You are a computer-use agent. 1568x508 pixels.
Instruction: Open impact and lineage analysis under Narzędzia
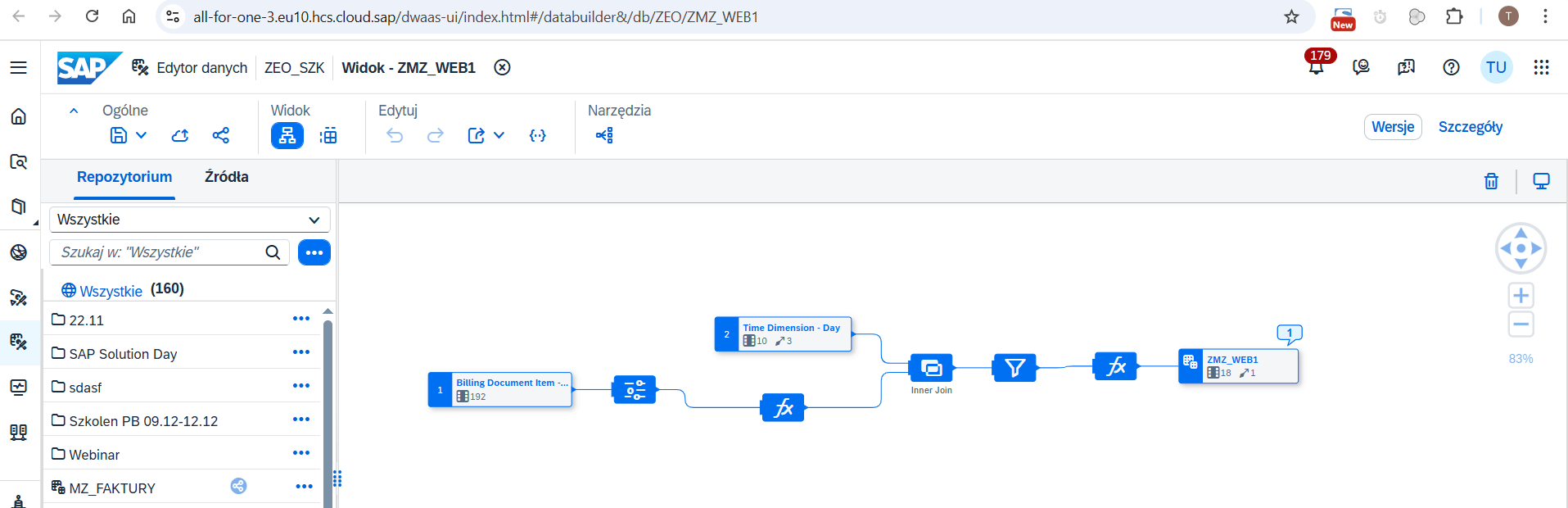(604, 135)
